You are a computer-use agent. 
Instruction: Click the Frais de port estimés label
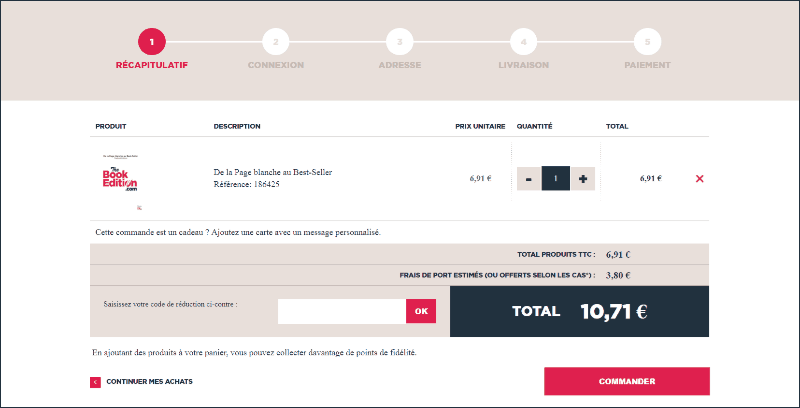pos(497,275)
